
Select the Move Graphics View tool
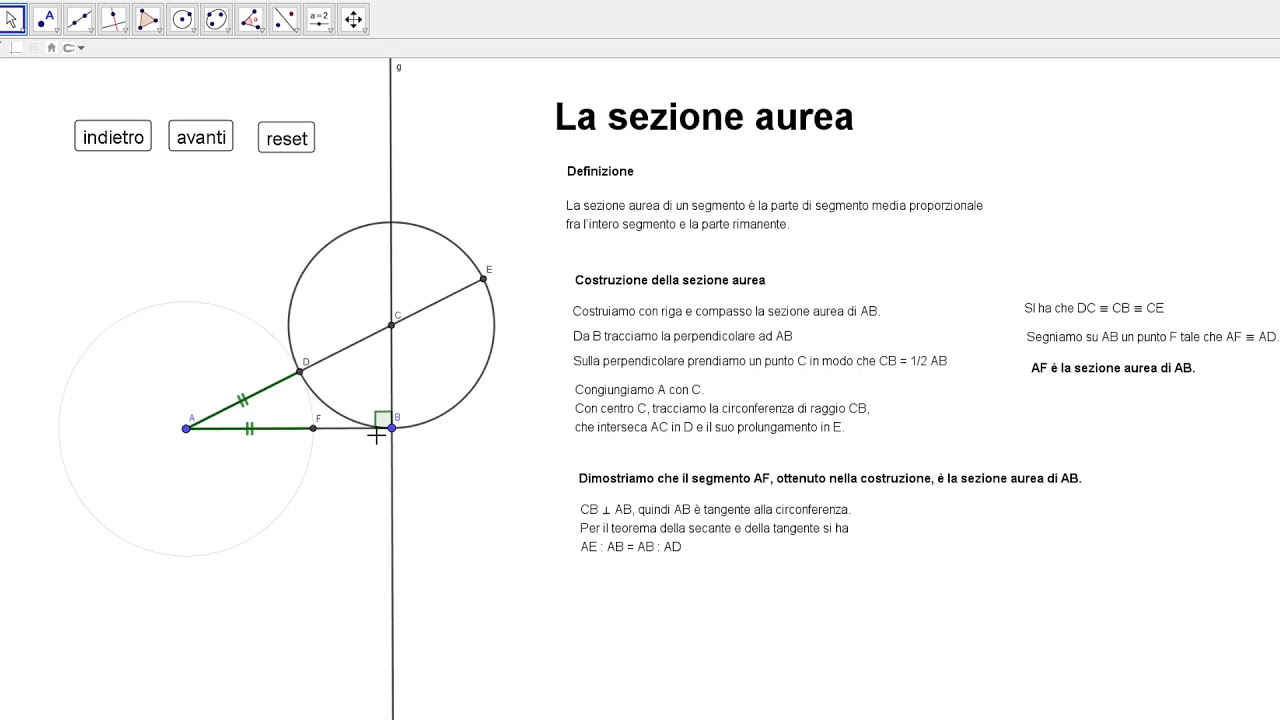(x=353, y=19)
